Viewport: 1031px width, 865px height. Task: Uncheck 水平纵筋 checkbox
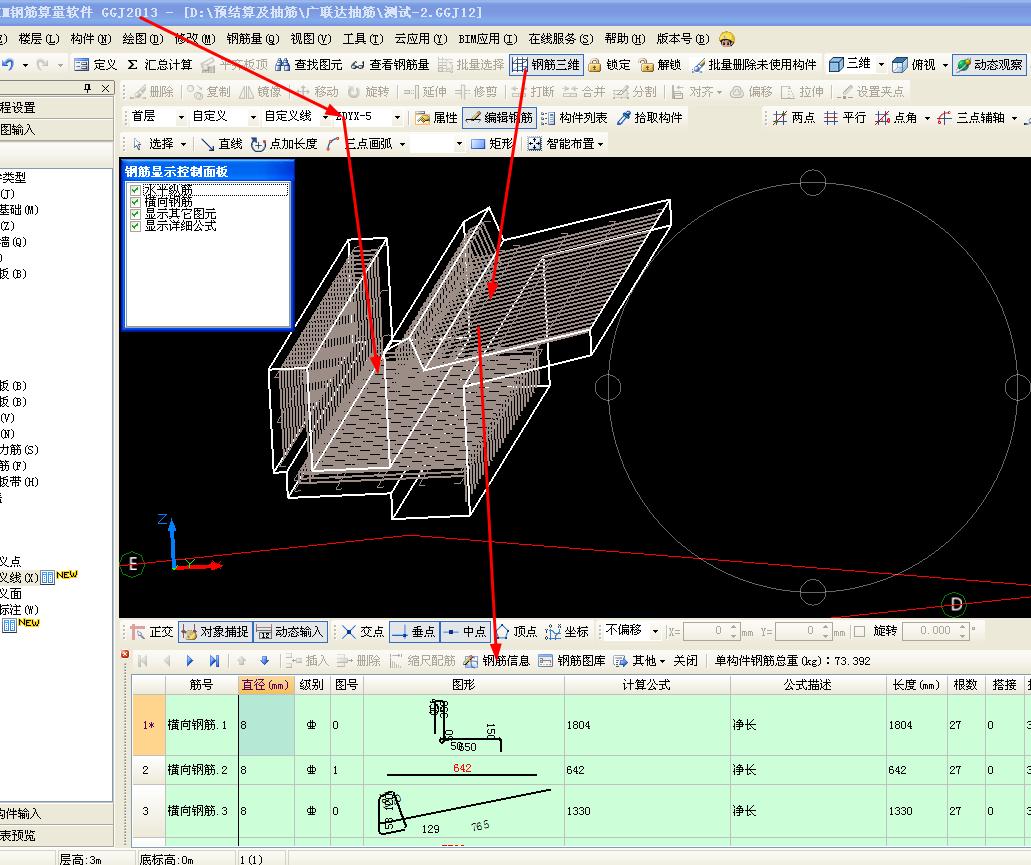[135, 190]
